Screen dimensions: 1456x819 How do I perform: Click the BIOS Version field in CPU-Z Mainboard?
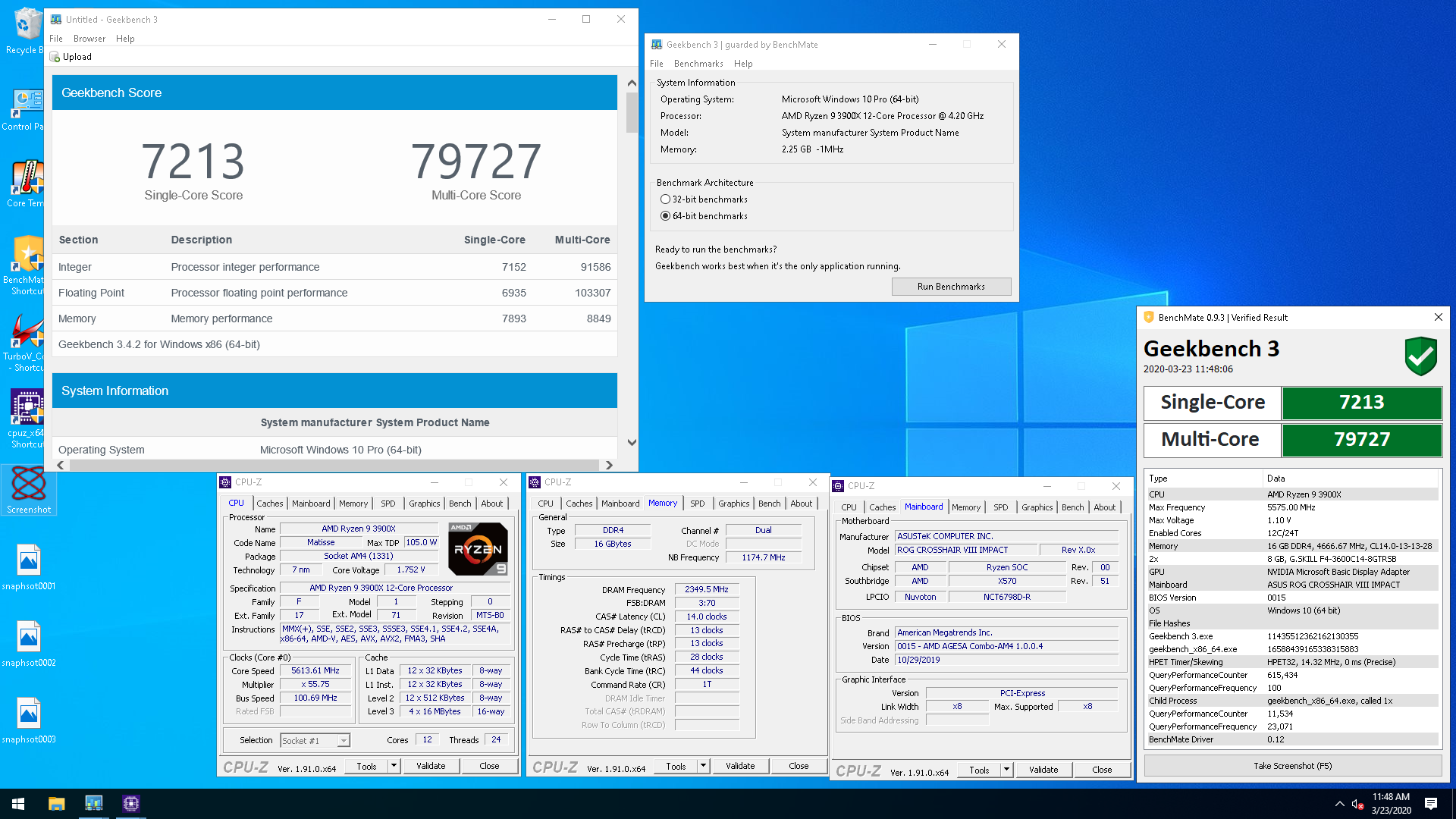click(x=1006, y=646)
